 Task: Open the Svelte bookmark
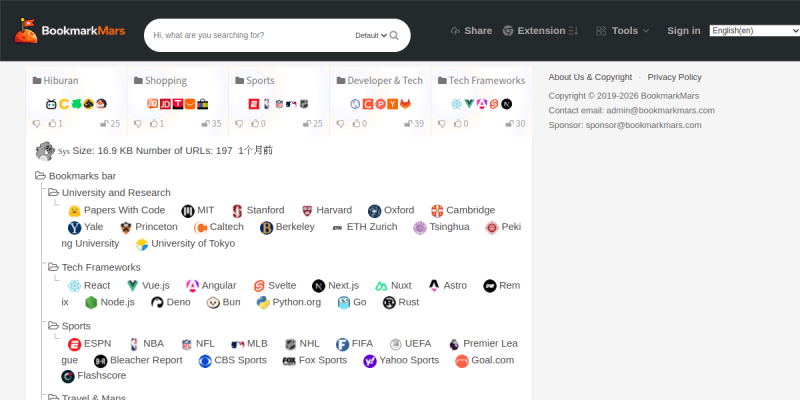pyautogui.click(x=274, y=286)
